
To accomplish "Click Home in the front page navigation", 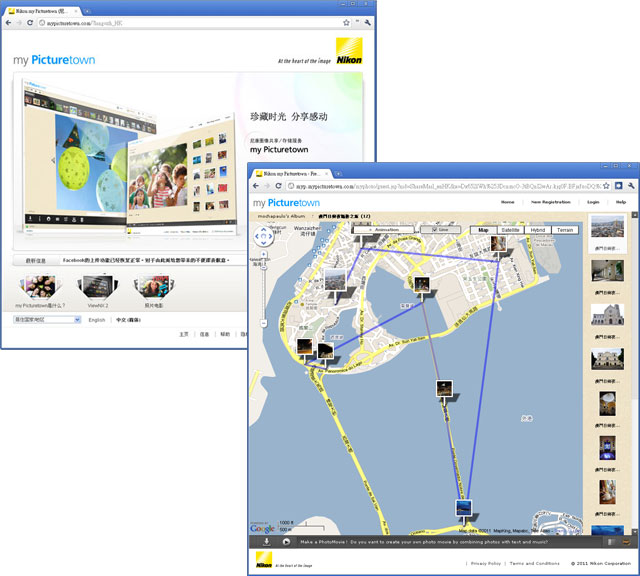I will pos(507,202).
